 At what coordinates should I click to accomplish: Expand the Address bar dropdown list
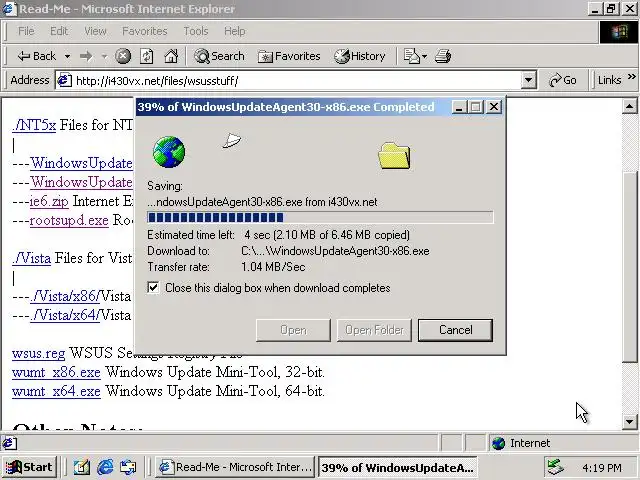pyautogui.click(x=529, y=80)
